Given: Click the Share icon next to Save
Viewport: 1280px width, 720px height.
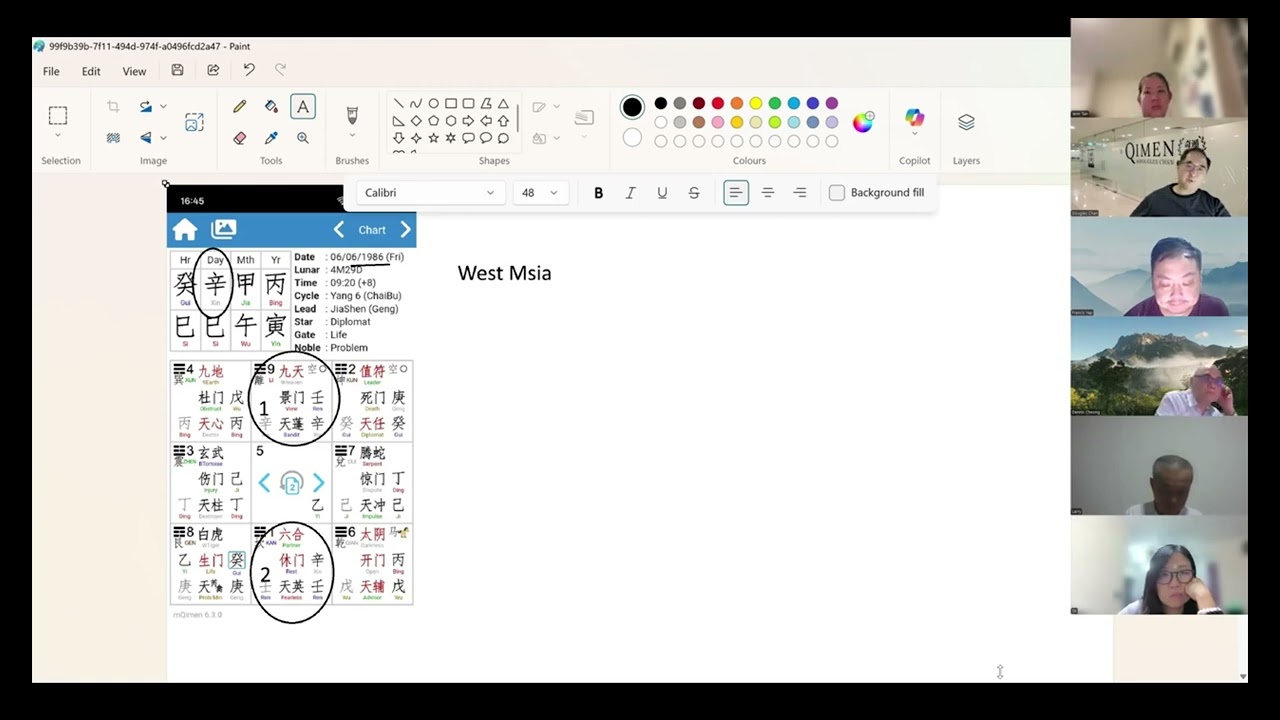Looking at the screenshot, I should (213, 70).
